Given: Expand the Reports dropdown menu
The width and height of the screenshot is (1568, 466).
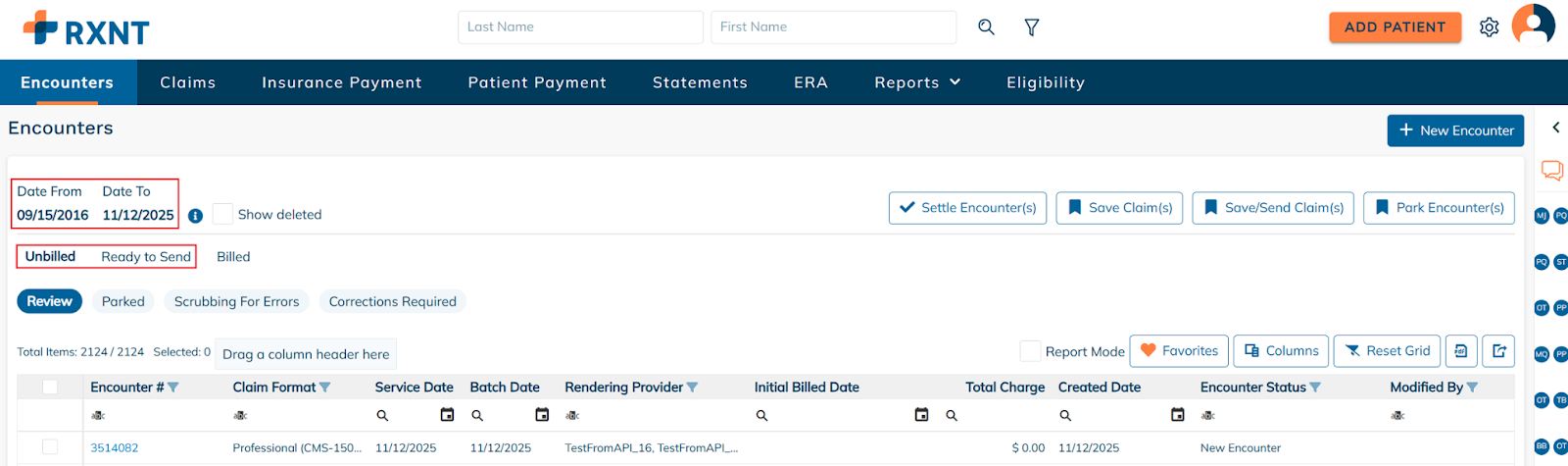Looking at the screenshot, I should pyautogui.click(x=917, y=82).
